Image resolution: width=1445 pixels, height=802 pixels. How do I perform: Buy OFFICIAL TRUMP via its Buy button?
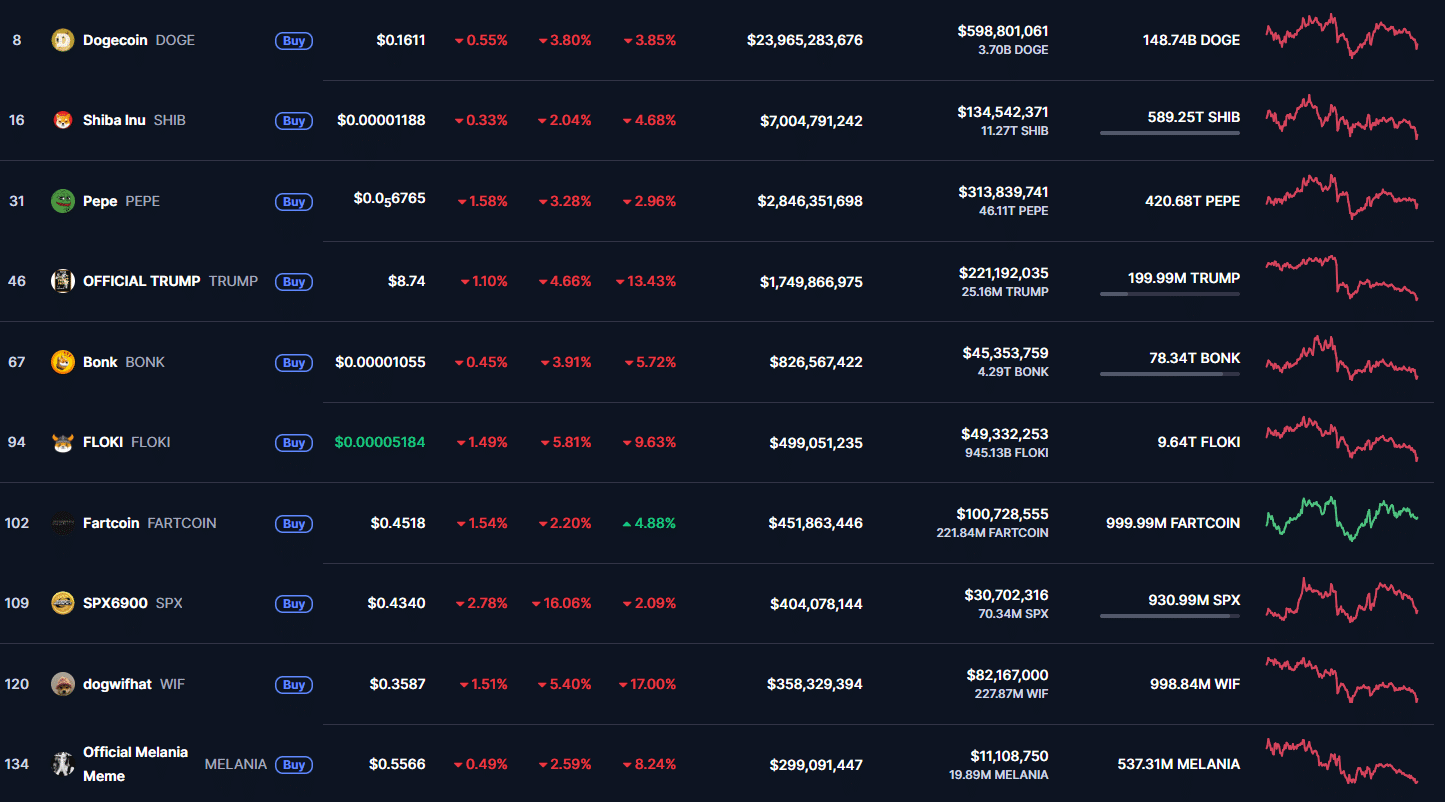294,282
